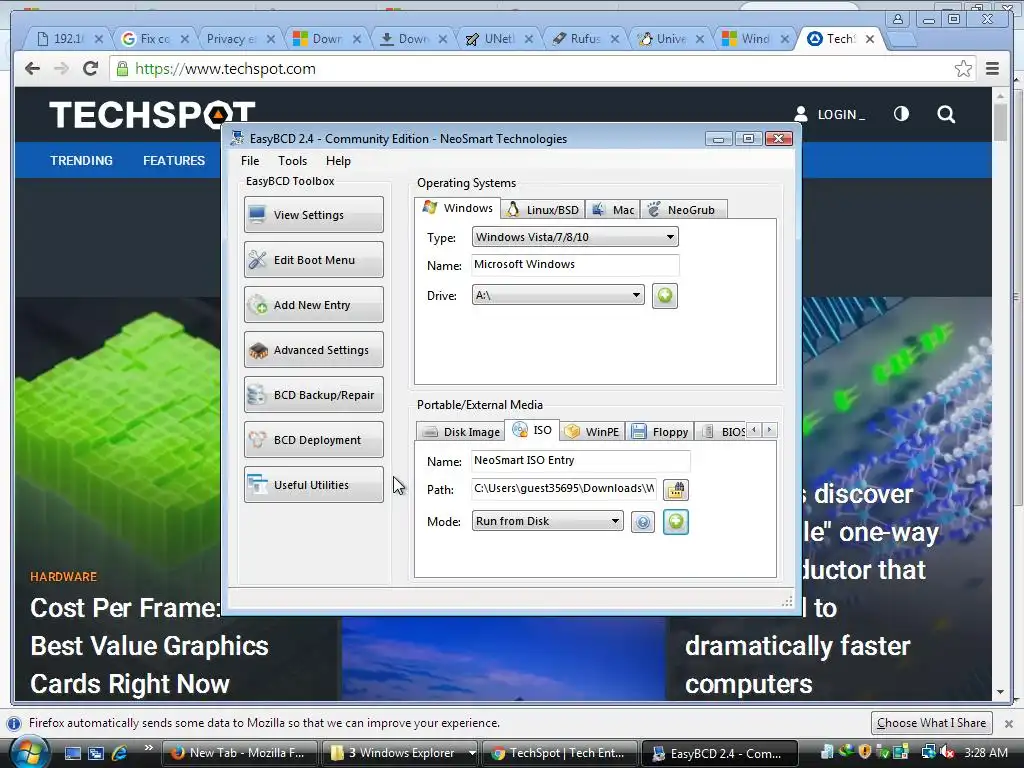This screenshot has height=768, width=1024.
Task: Open BCD Backup/Repair section
Action: click(x=313, y=395)
